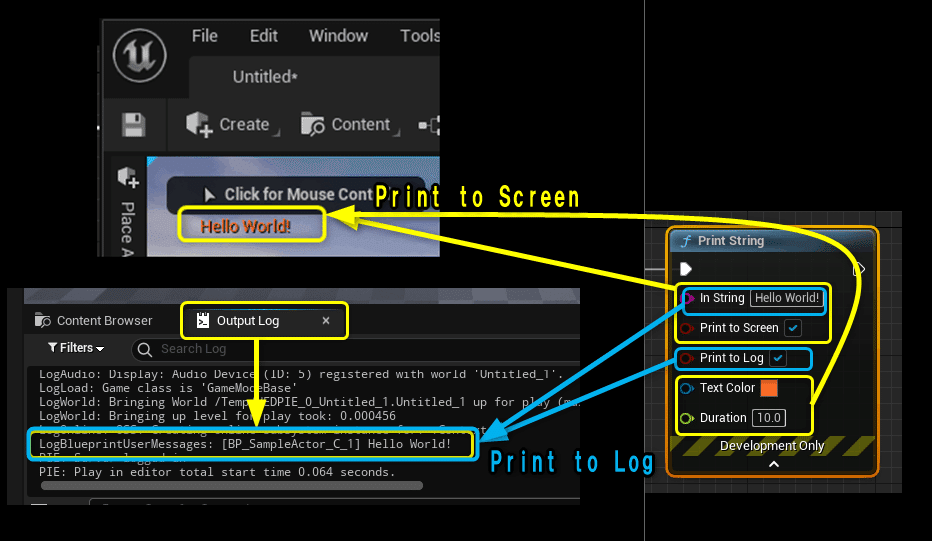The image size is (932, 541).
Task: Click the horizontal scrollbar in Output Log
Action: pos(232,486)
